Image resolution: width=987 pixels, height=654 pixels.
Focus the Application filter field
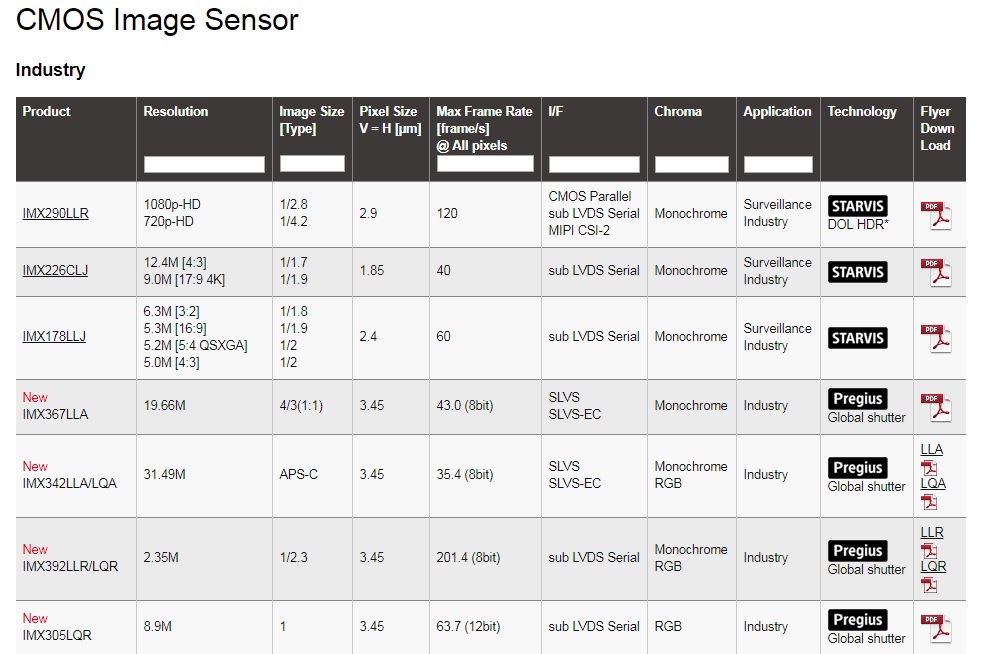pyautogui.click(x=778, y=164)
